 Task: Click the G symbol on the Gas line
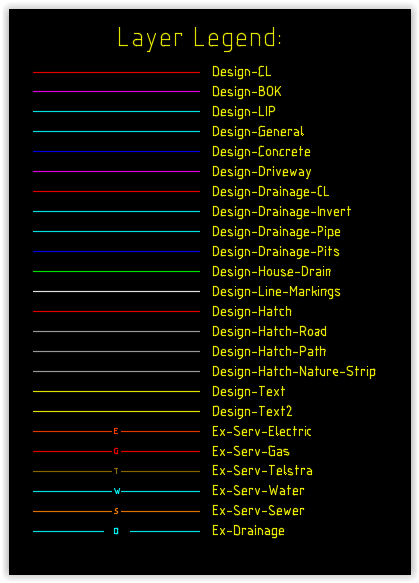pyautogui.click(x=116, y=451)
